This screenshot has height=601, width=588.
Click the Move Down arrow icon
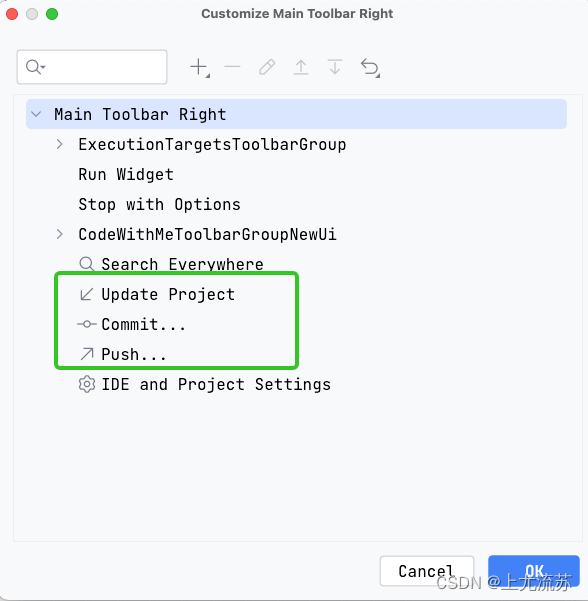pos(335,67)
